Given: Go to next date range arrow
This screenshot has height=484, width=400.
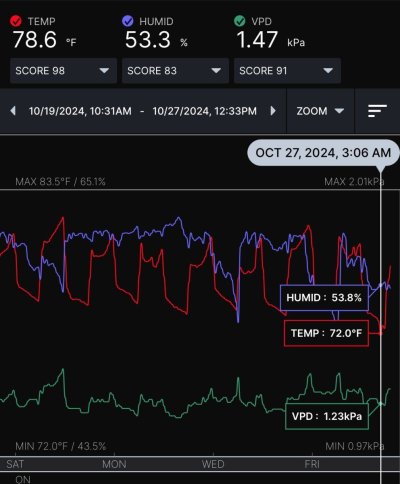Looking at the screenshot, I should point(273,111).
